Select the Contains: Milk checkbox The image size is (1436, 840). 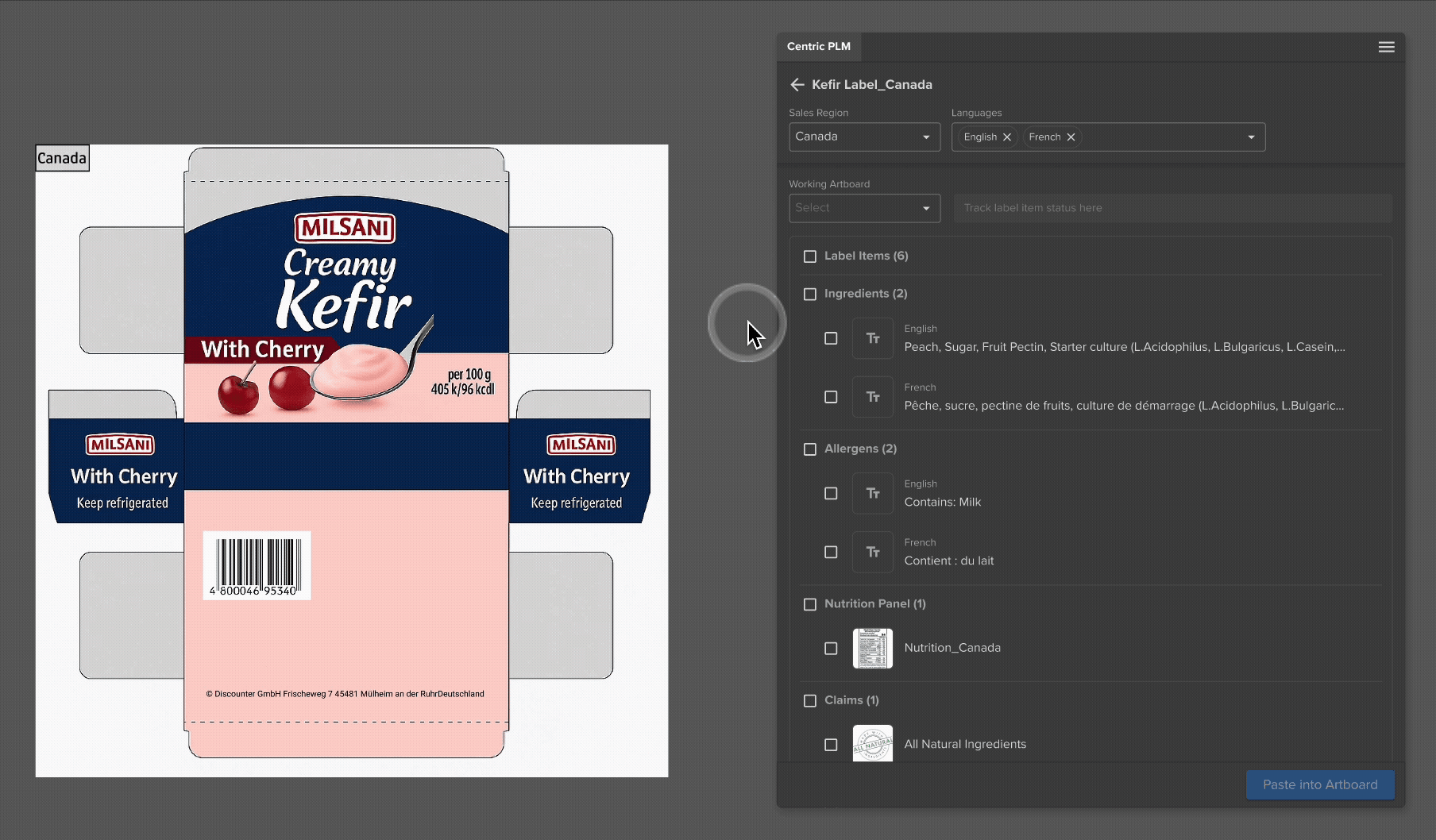(831, 493)
